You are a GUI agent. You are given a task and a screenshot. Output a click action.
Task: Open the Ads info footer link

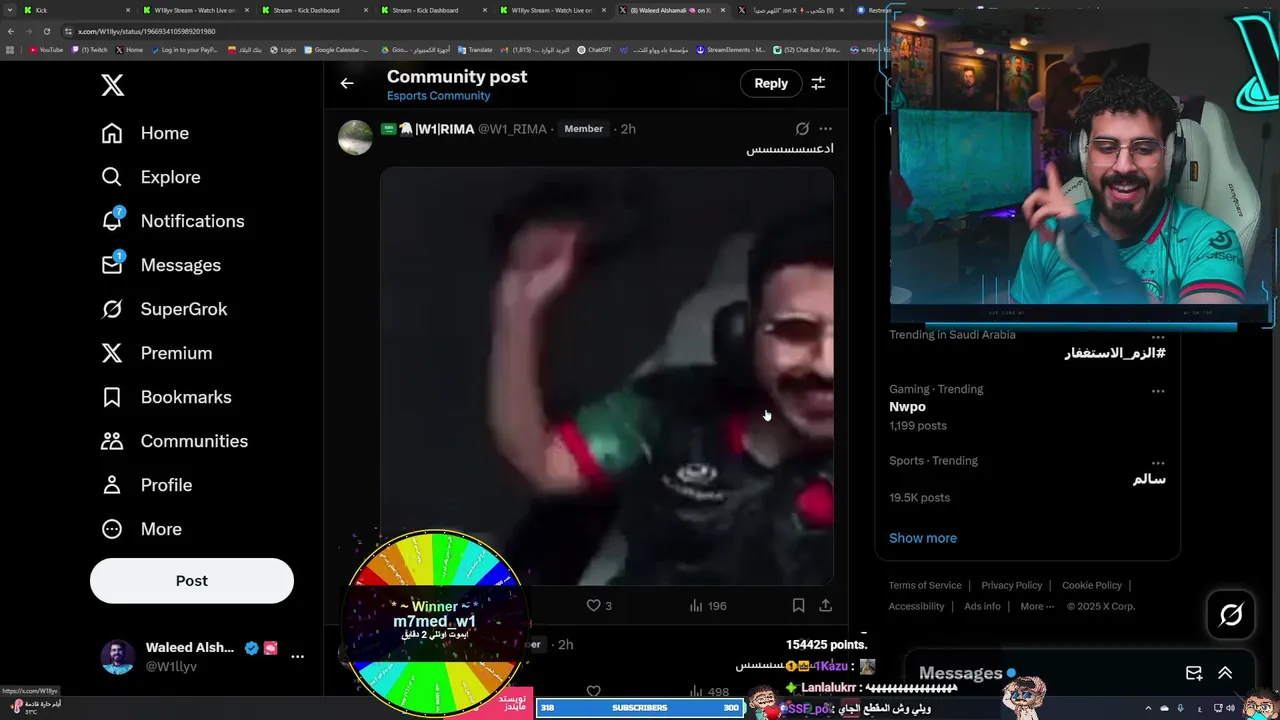[x=982, y=606]
